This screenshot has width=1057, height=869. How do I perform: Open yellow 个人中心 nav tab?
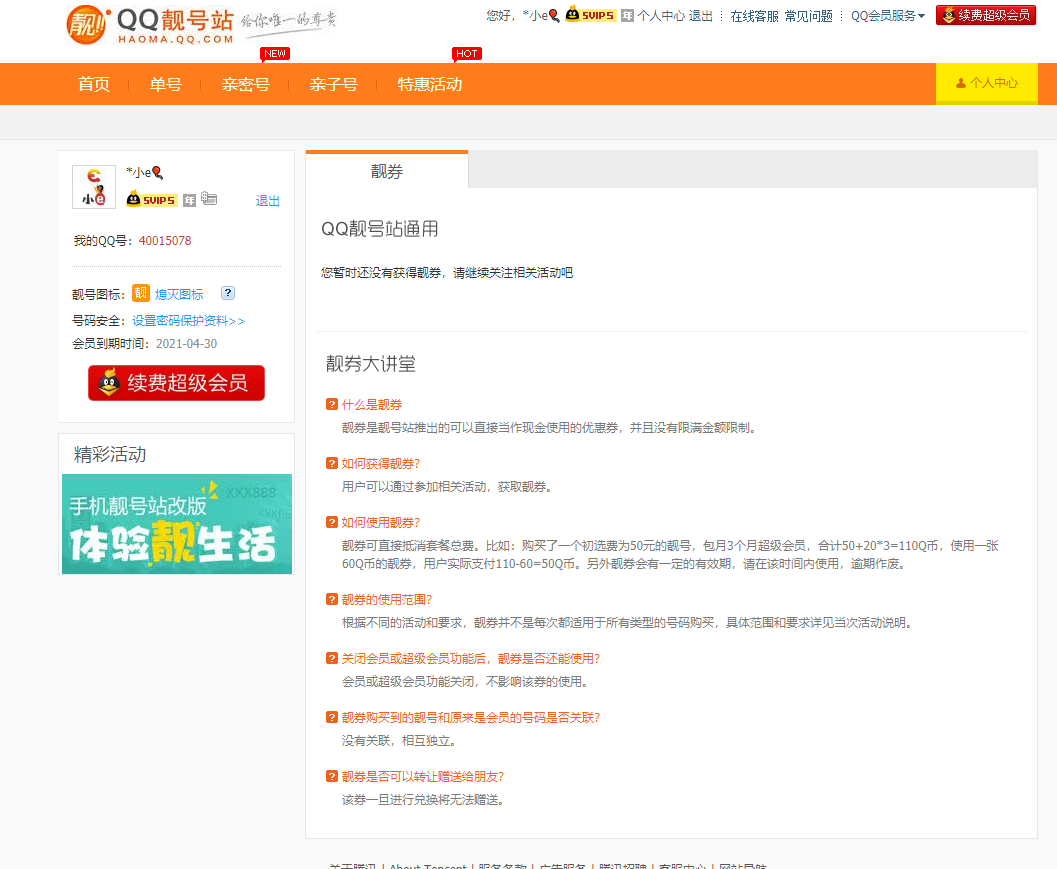click(x=987, y=84)
